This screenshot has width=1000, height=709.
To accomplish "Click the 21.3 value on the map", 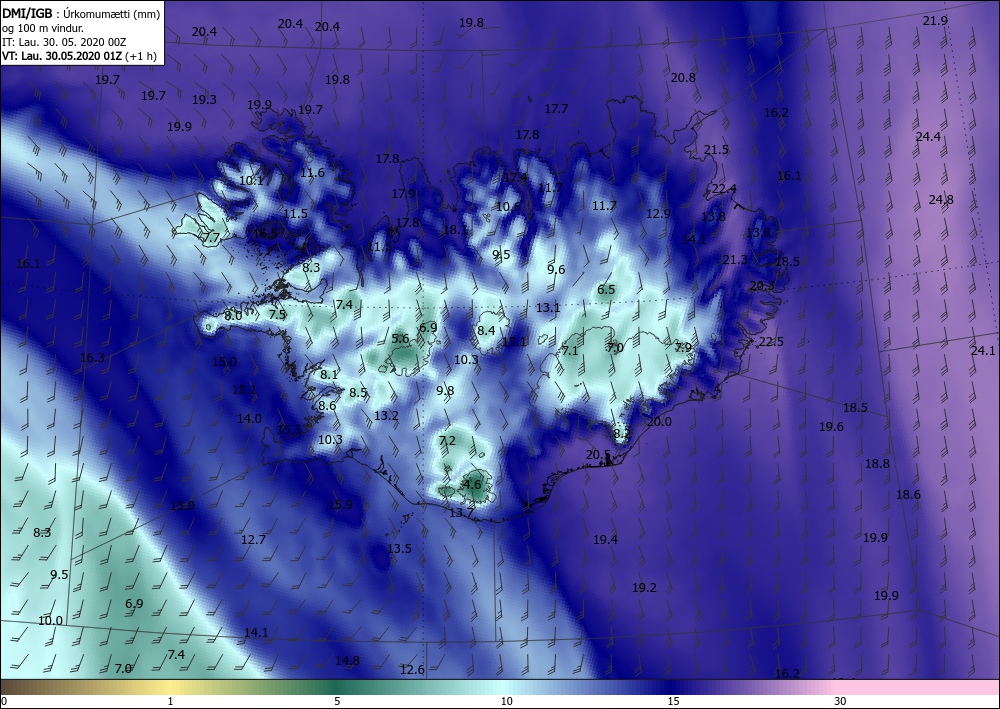I will [x=735, y=260].
